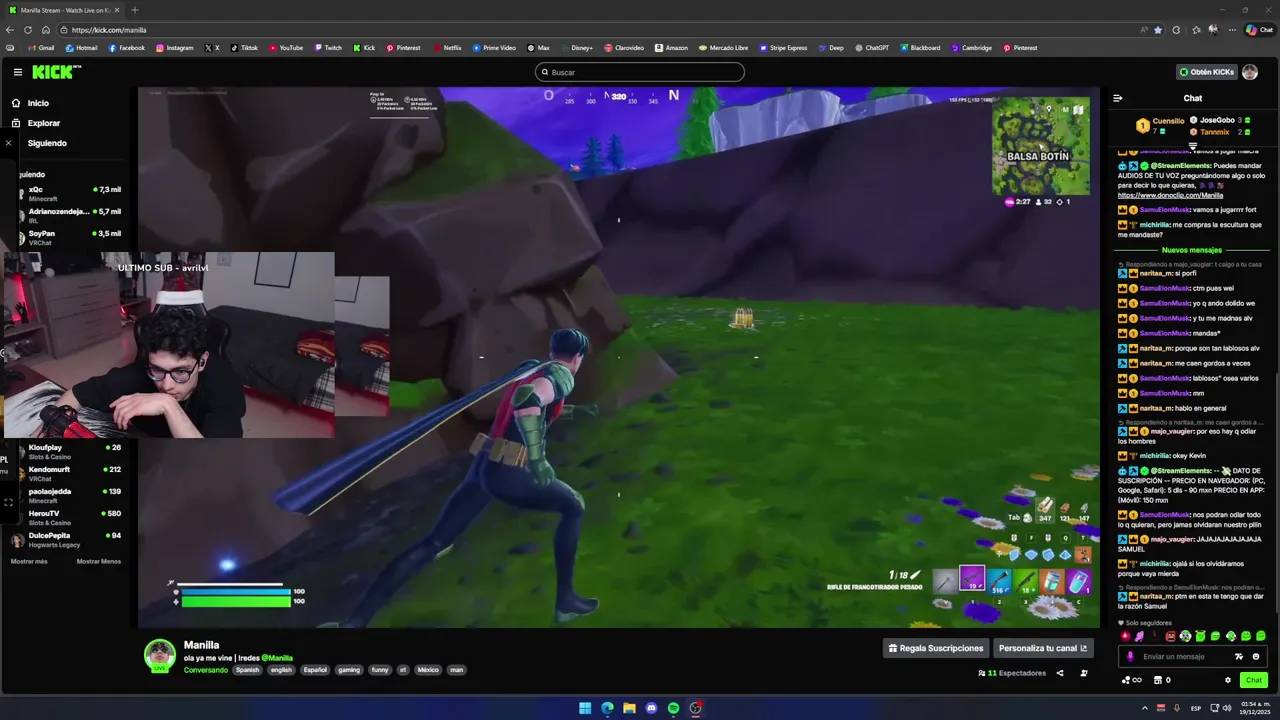The width and height of the screenshot is (1280, 720).
Task: Select the gaming tag
Action: [x=348, y=670]
